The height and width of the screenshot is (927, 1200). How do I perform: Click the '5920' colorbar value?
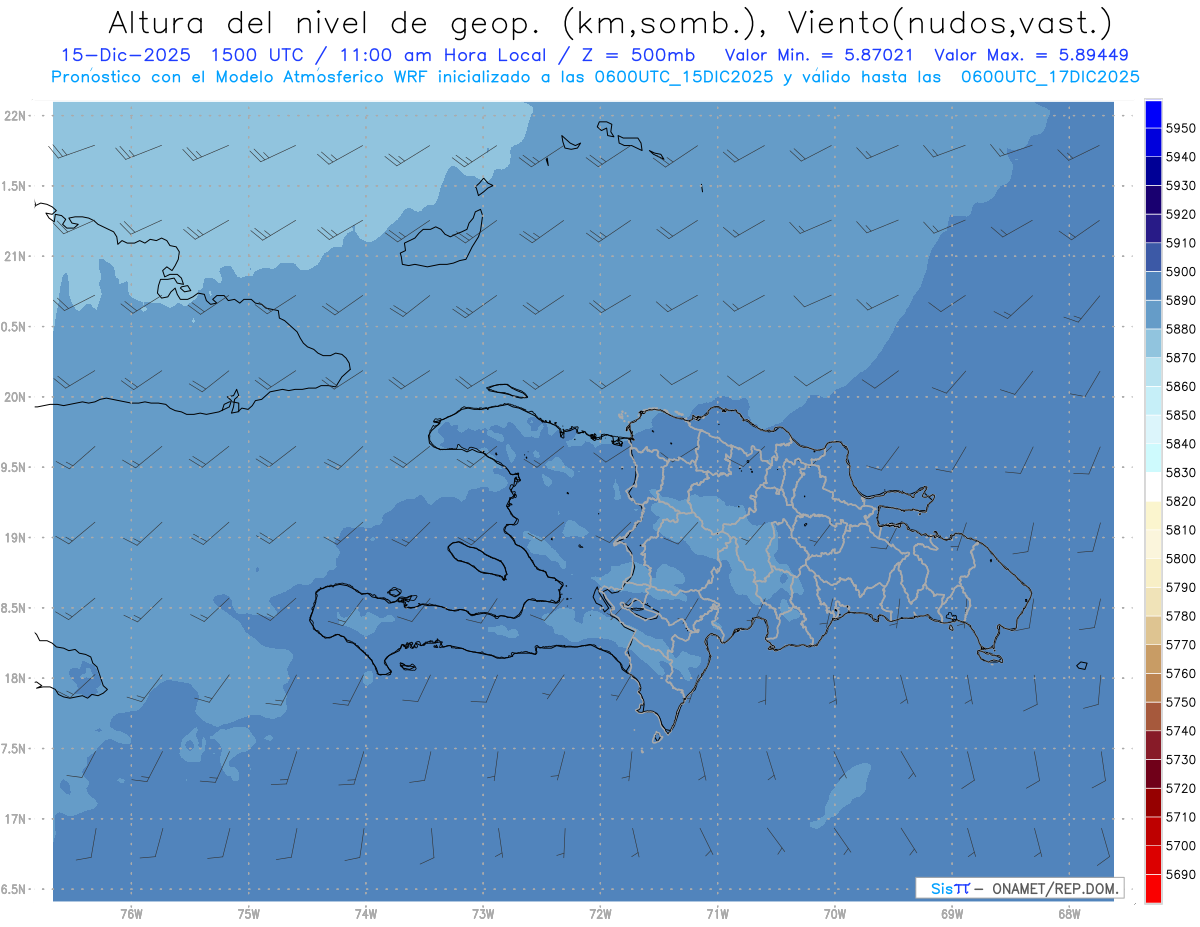[x=1180, y=215]
